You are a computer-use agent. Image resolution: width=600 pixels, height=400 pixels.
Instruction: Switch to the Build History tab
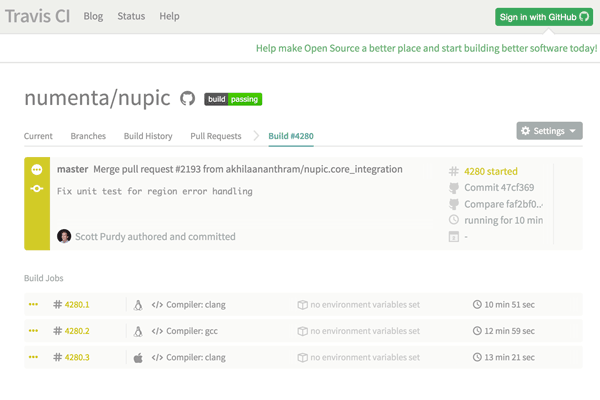tap(148, 136)
